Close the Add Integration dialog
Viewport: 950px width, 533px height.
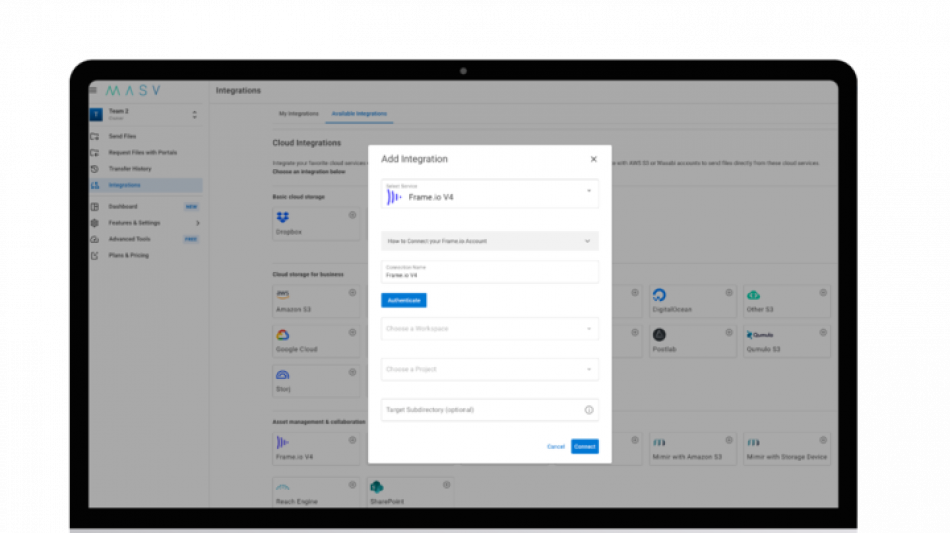click(x=593, y=159)
